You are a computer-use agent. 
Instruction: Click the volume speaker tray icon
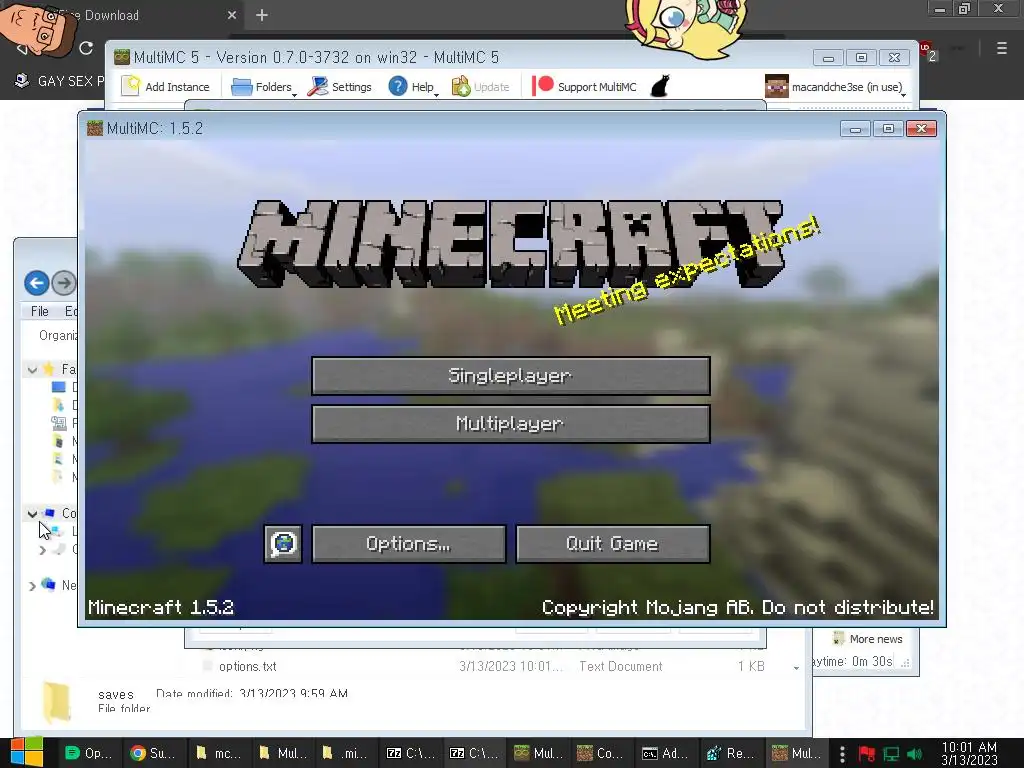click(915, 754)
